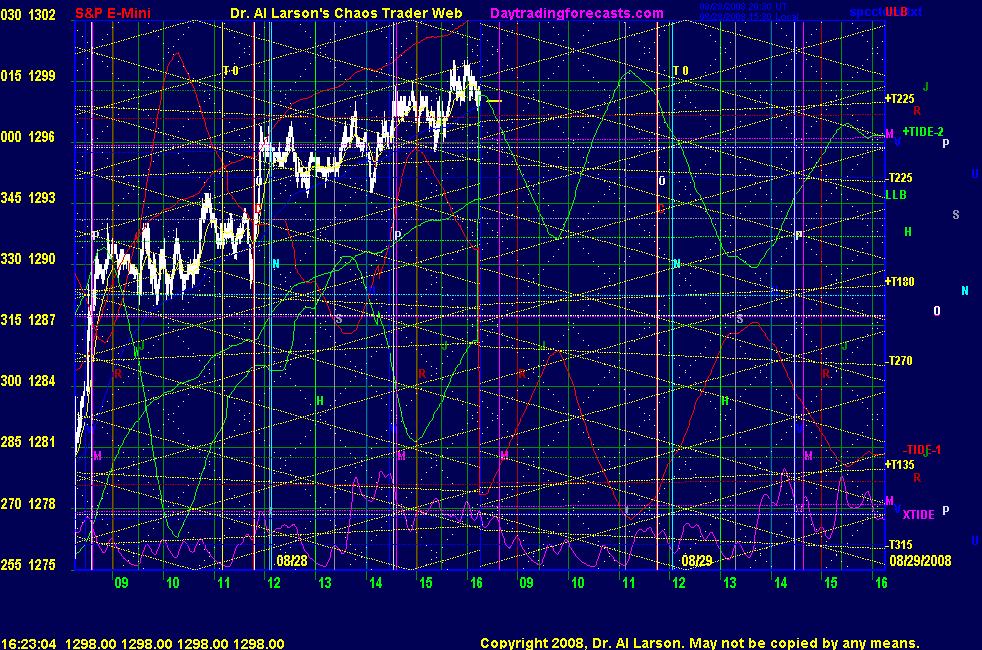Click the '-T270' line label
Image resolution: width=982 pixels, height=650 pixels.
tap(899, 361)
